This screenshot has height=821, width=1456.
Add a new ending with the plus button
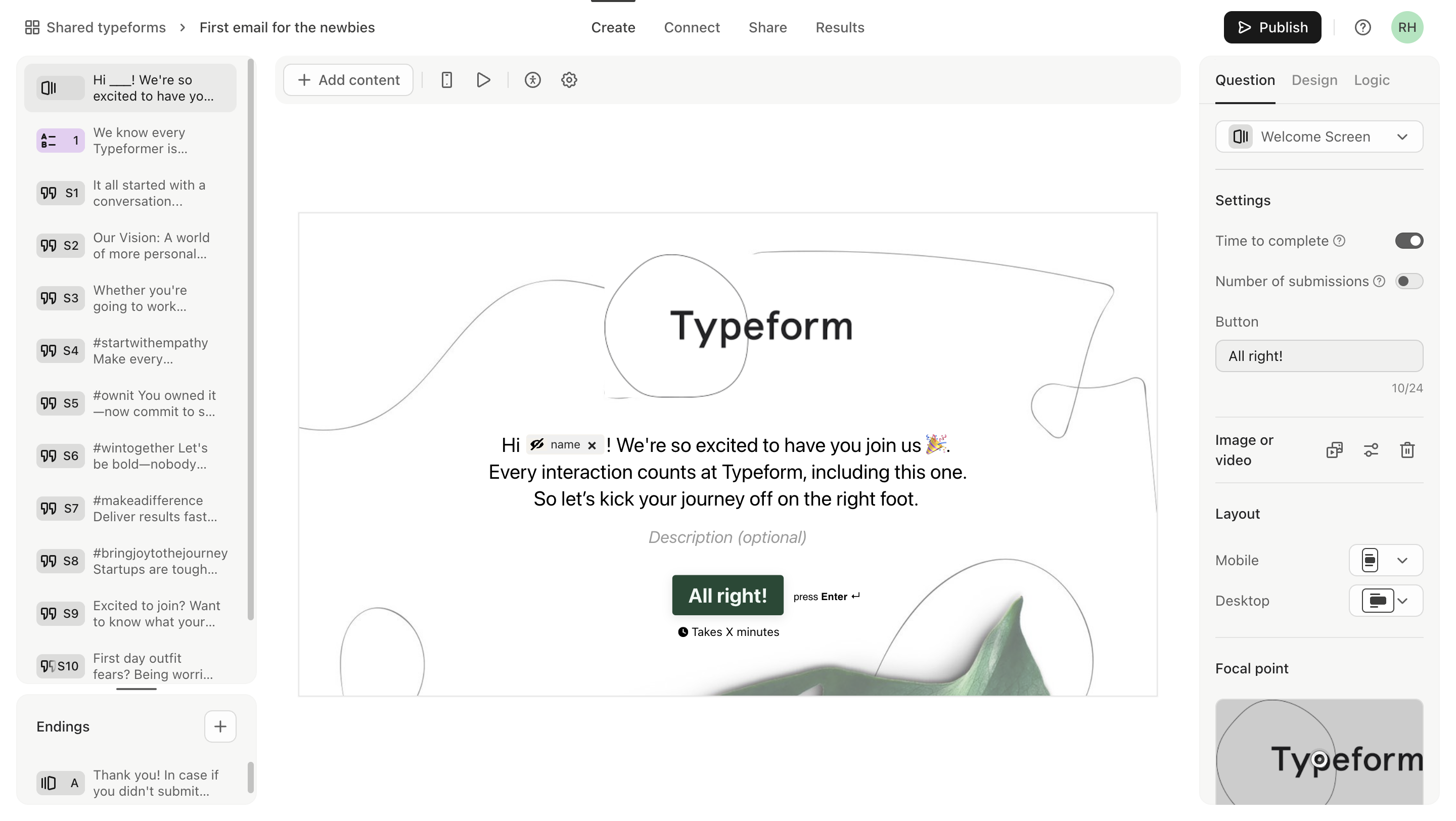click(220, 726)
